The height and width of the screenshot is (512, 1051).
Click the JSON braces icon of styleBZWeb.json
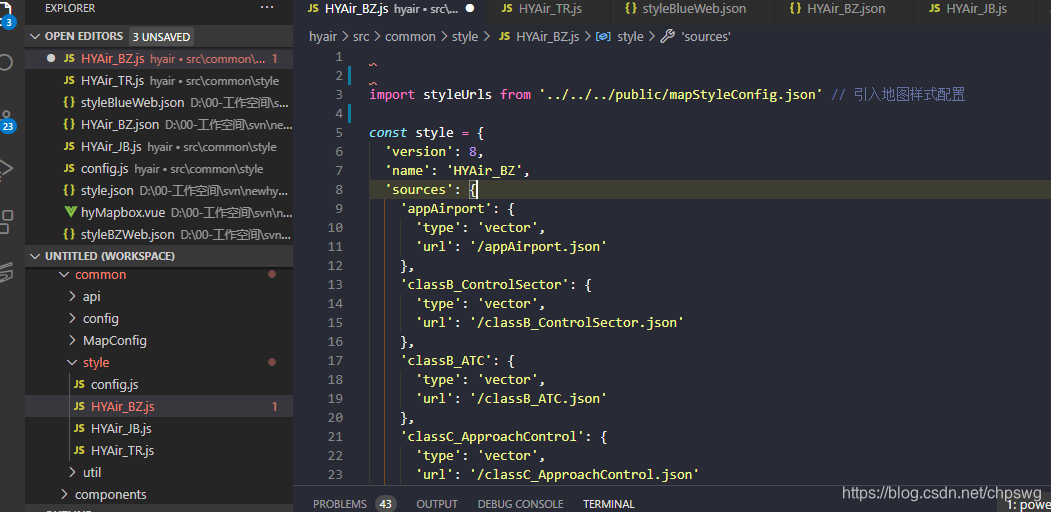click(69, 235)
